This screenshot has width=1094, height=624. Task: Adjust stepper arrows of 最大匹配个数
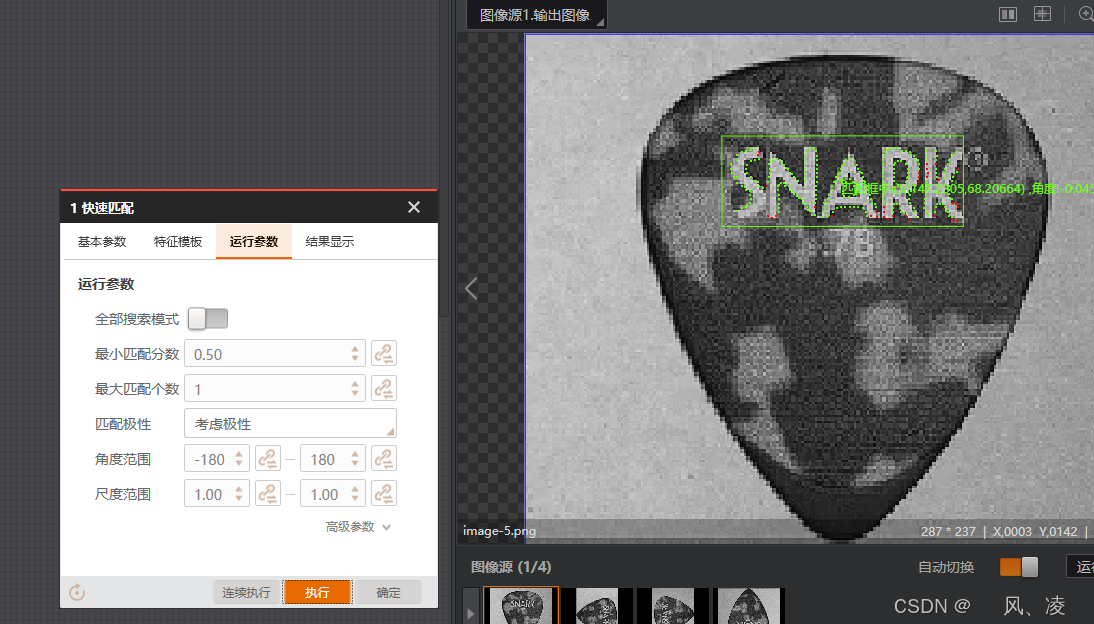pos(355,389)
